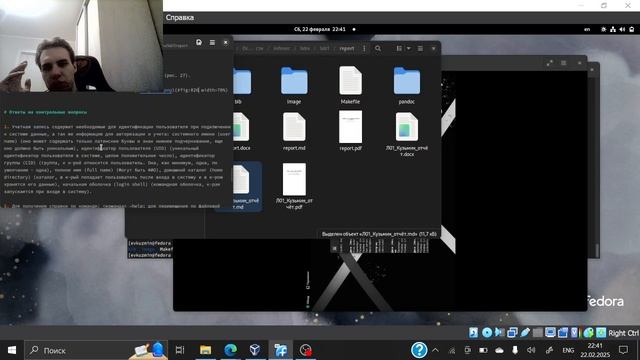This screenshot has height=360, width=640.
Task: Click VirtualBox mouse integration globe icon
Action: coord(588,333)
